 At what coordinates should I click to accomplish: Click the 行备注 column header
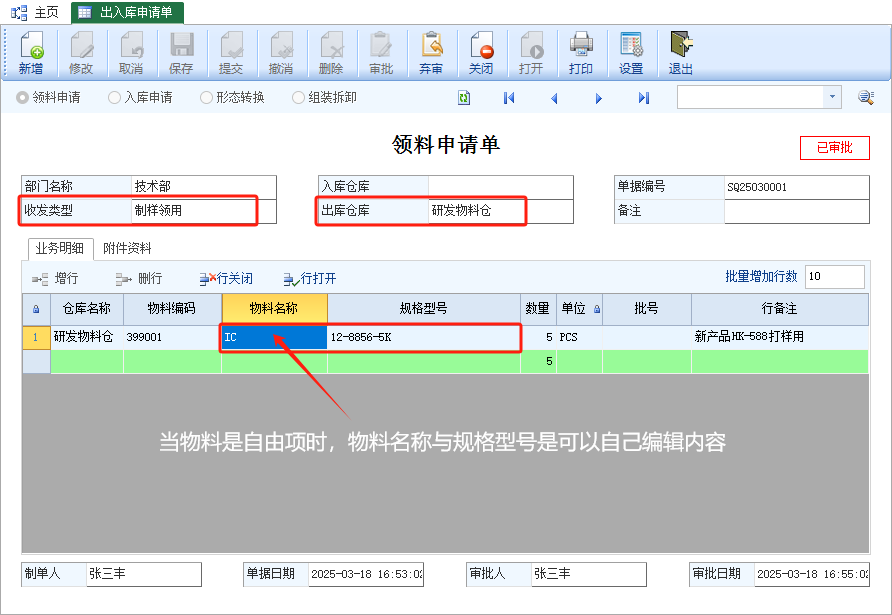[780, 308]
